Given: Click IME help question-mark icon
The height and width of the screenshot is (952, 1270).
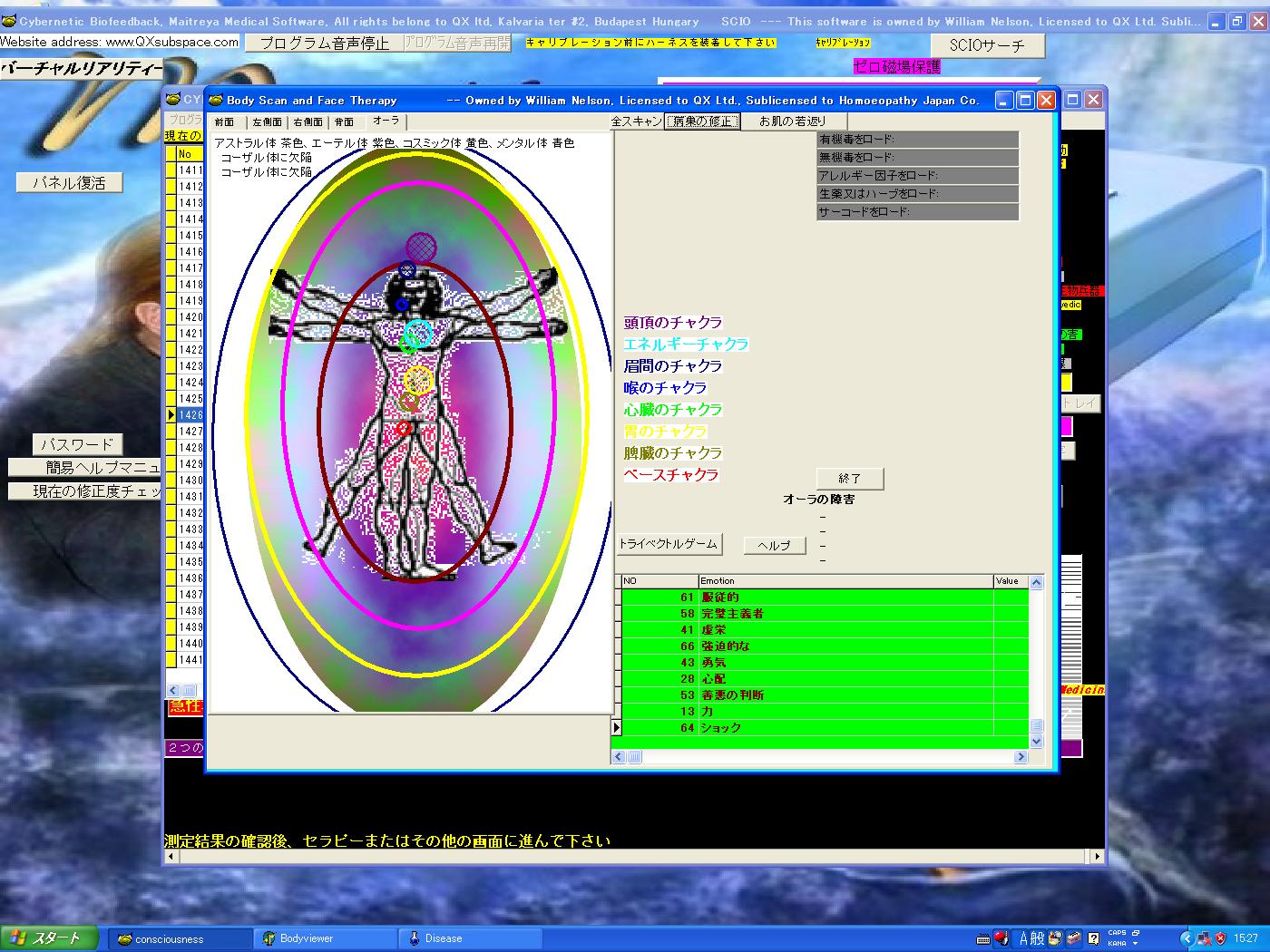Looking at the screenshot, I should click(x=1094, y=938).
